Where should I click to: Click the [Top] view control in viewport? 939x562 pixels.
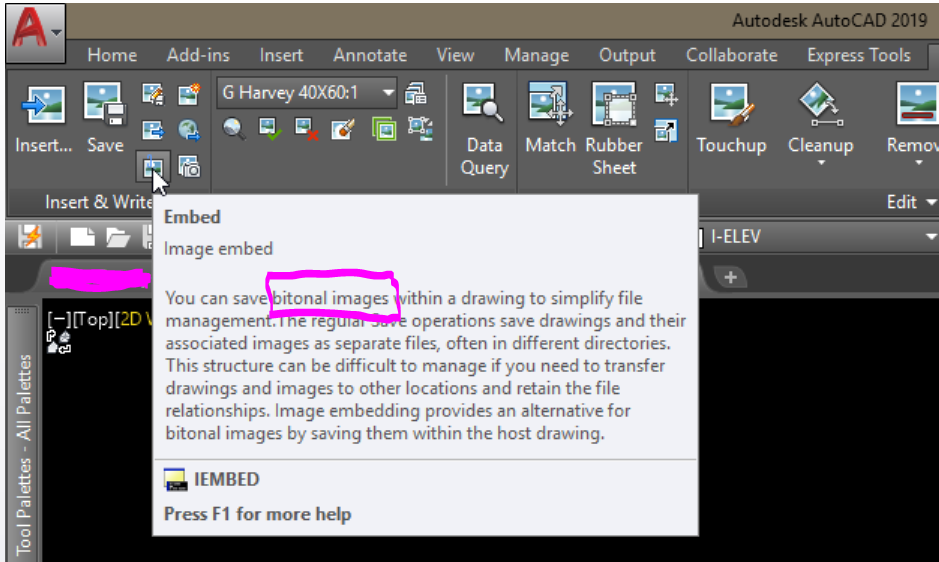(93, 319)
